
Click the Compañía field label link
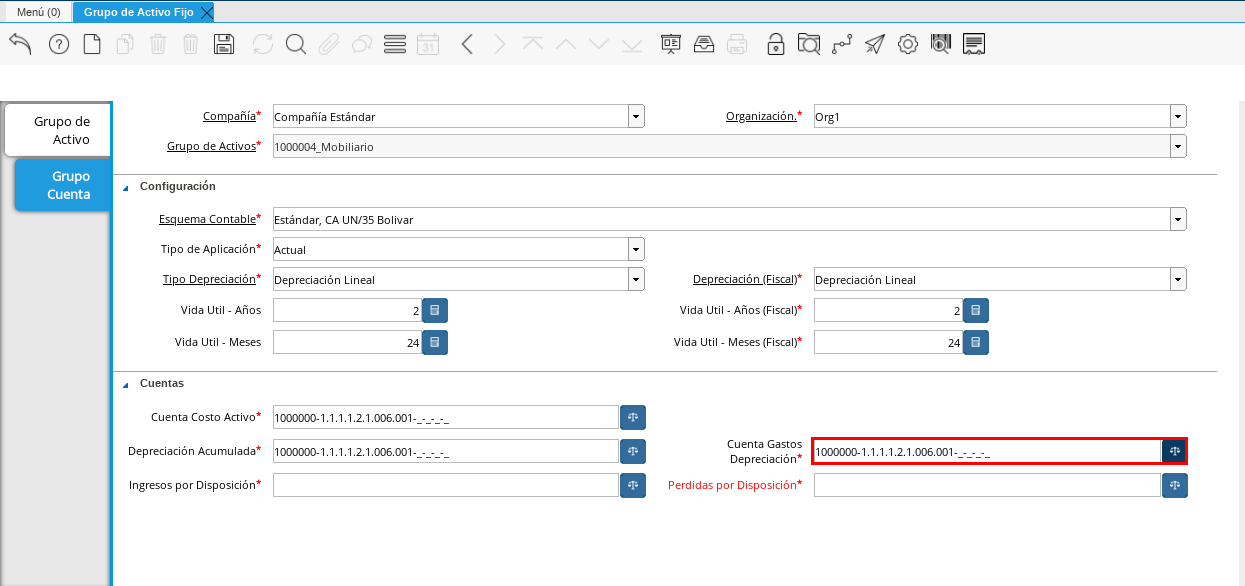[229, 116]
